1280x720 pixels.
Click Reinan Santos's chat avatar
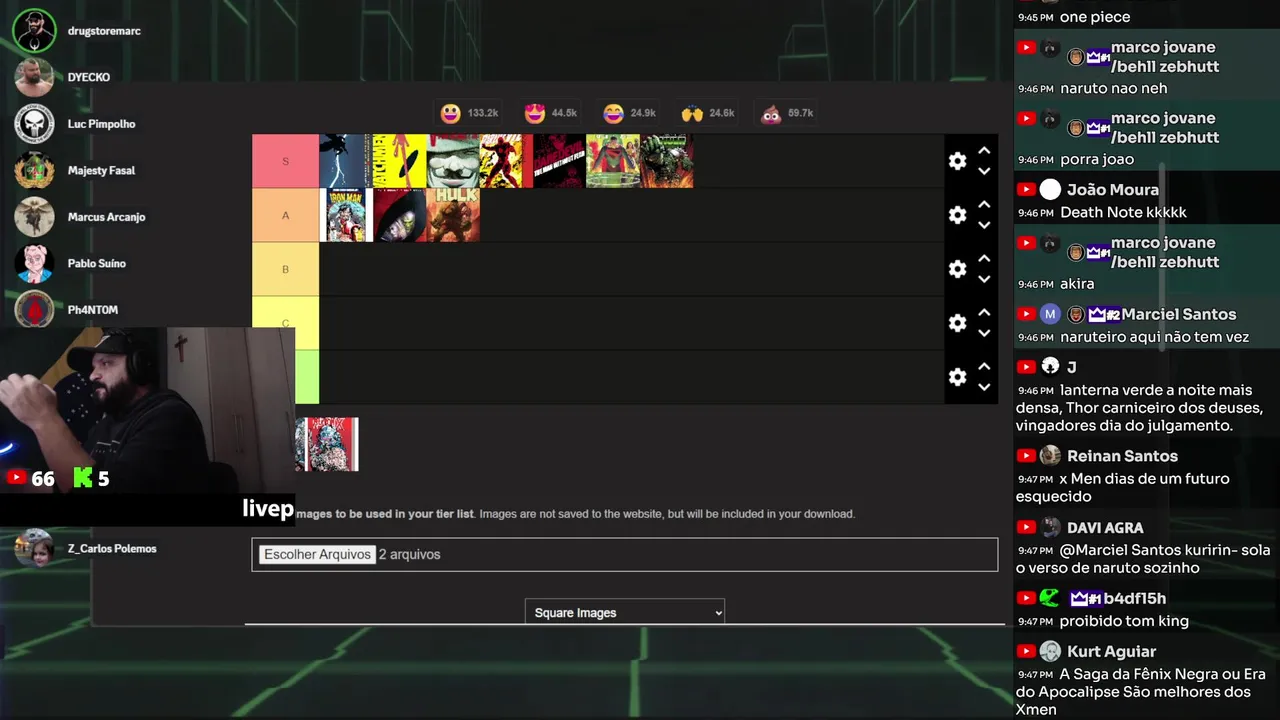tap(1050, 456)
